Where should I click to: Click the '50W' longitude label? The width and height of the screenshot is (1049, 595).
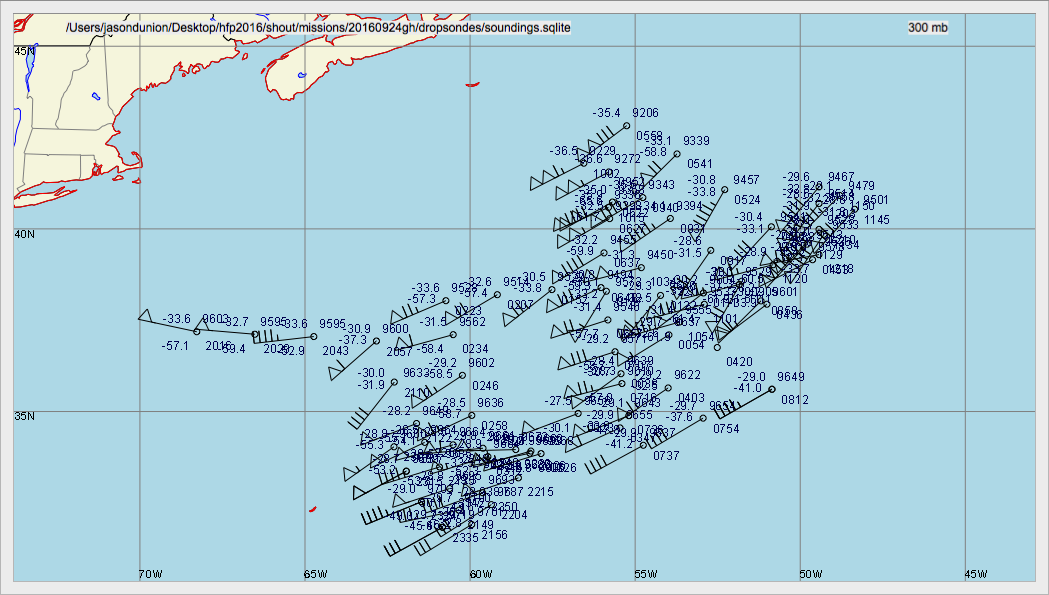click(811, 574)
